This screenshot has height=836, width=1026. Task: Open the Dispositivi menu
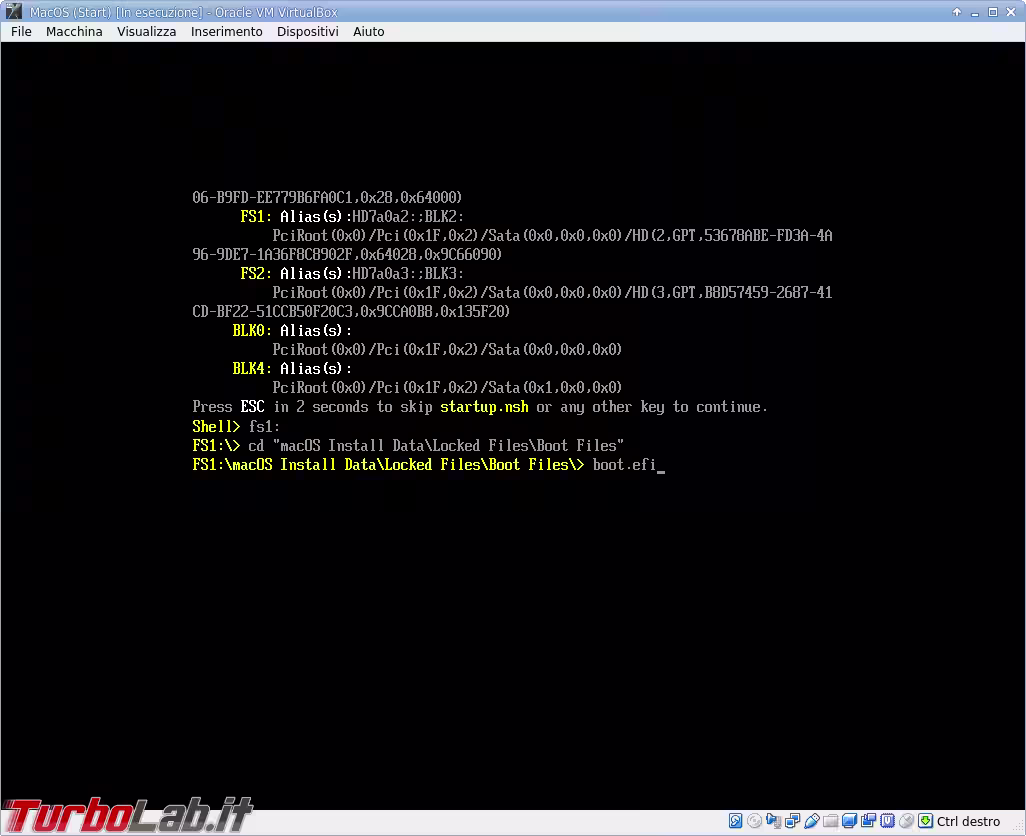pos(308,31)
